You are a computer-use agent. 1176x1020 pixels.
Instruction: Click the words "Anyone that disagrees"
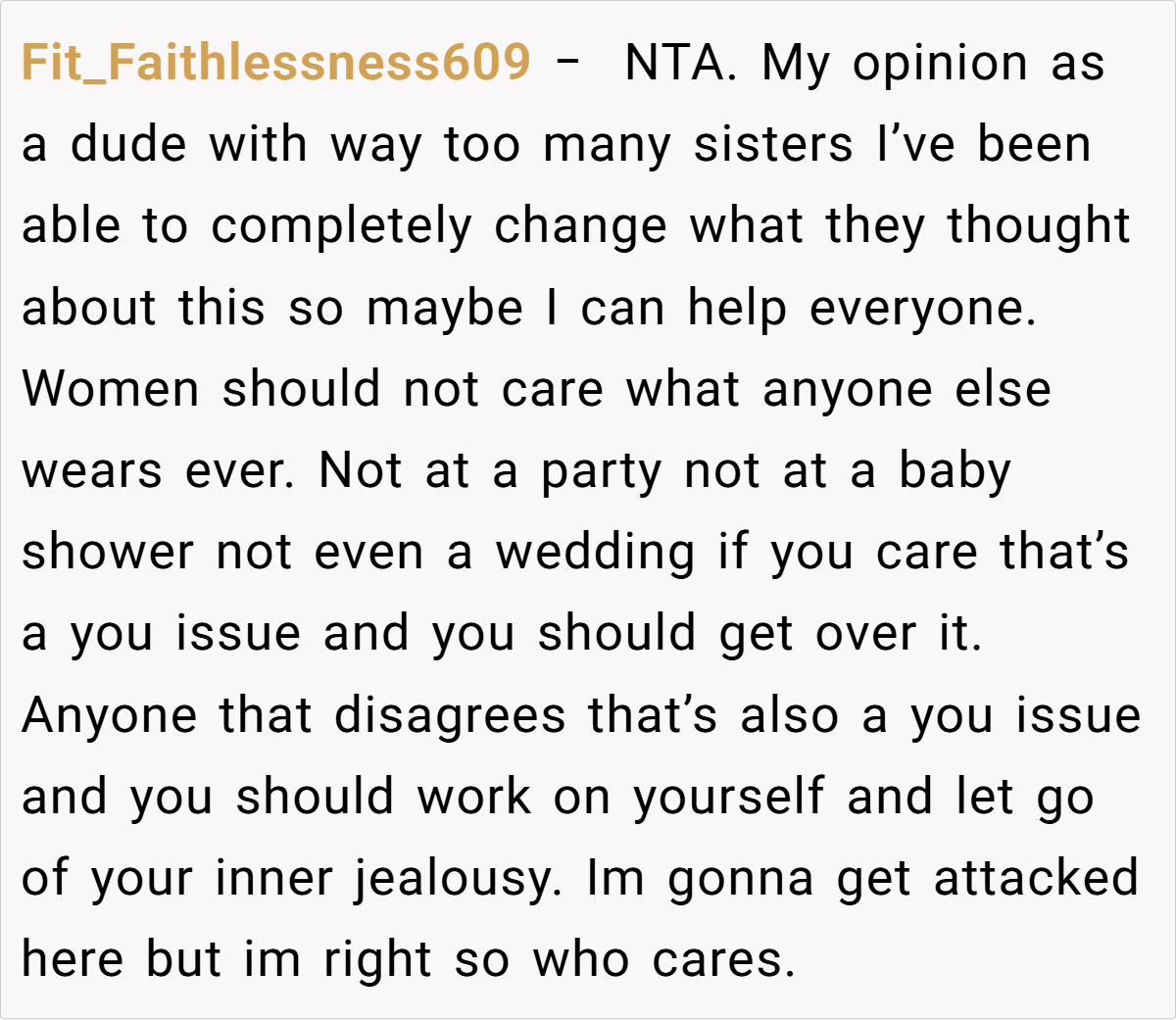(x=293, y=714)
